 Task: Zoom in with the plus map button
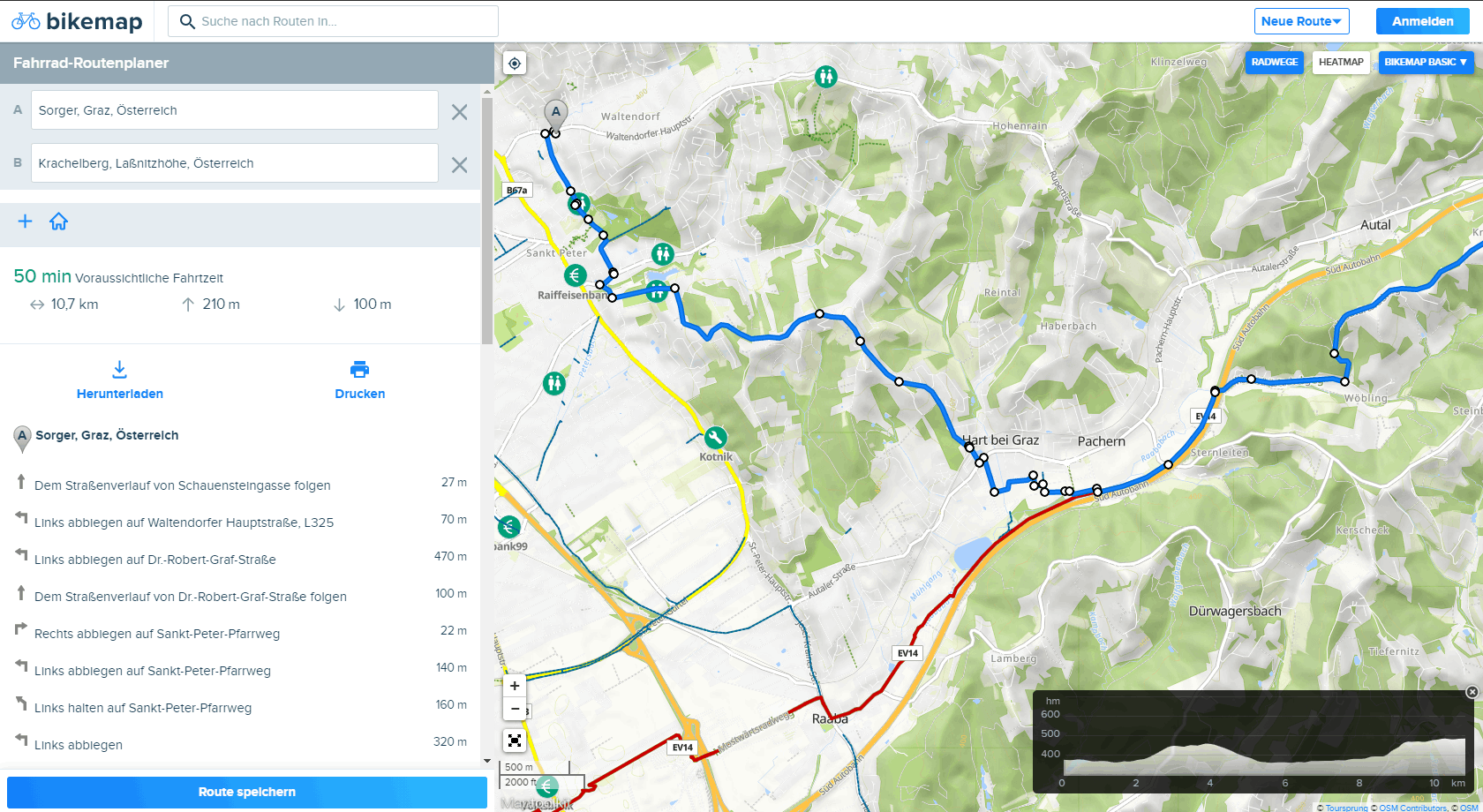[x=515, y=686]
